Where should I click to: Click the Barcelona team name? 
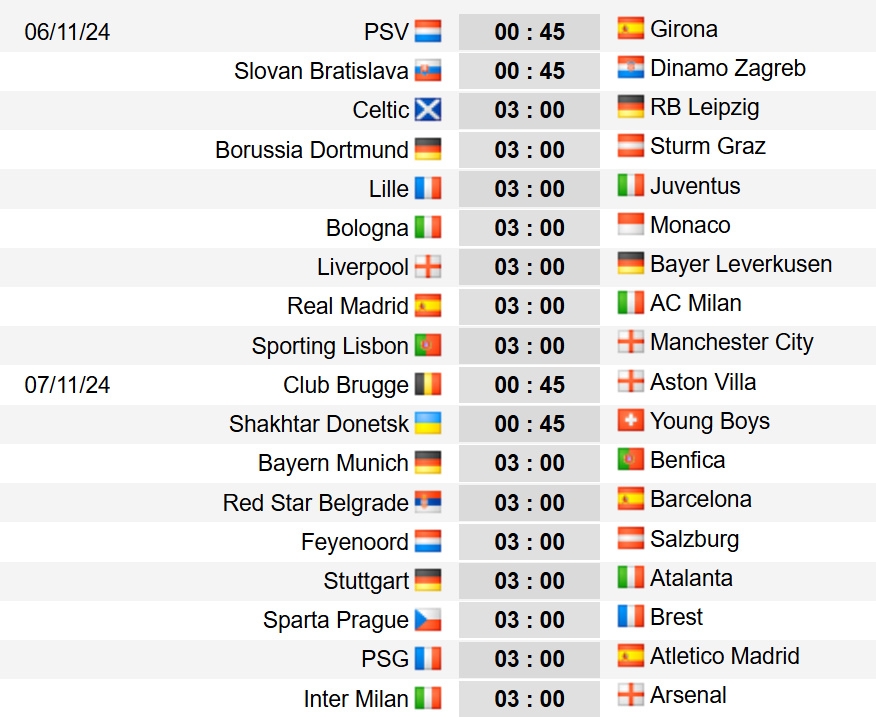(x=701, y=499)
